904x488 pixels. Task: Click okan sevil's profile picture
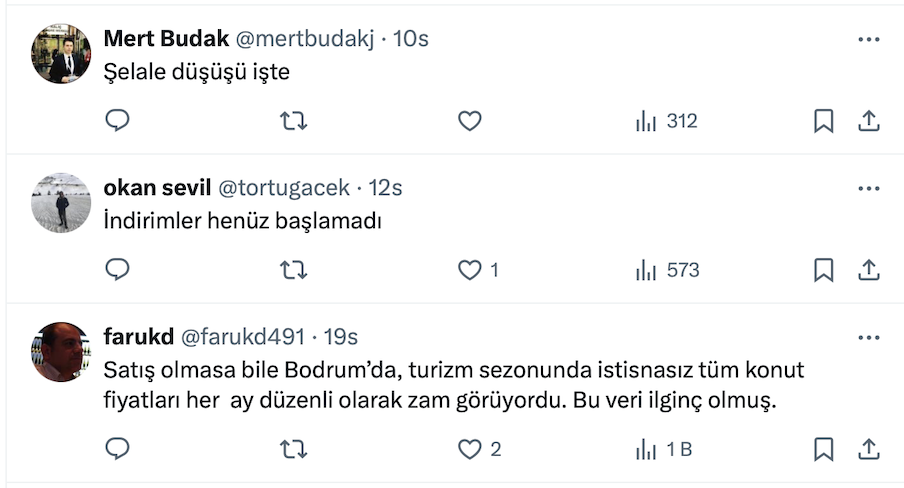point(62,202)
